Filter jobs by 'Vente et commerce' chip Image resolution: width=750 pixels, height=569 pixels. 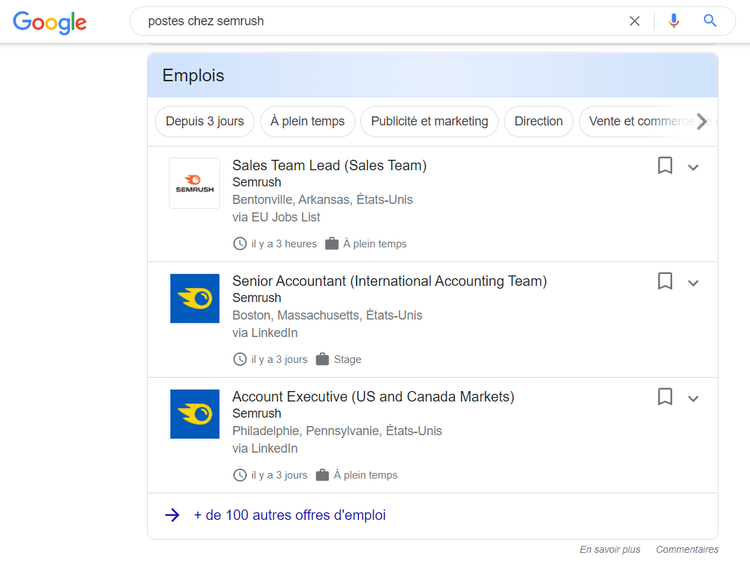[641, 121]
